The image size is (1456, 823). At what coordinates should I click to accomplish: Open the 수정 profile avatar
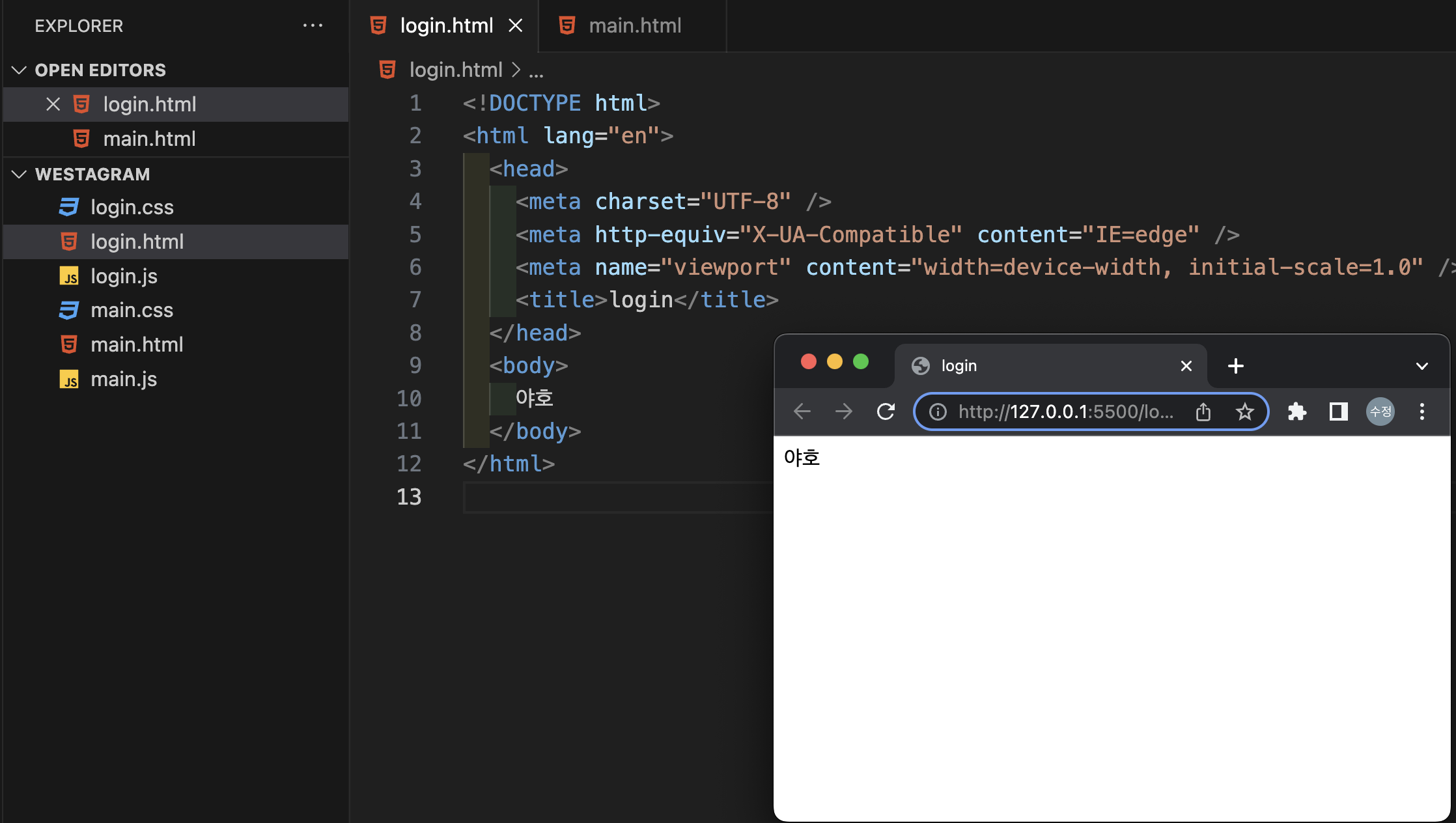[x=1380, y=411]
